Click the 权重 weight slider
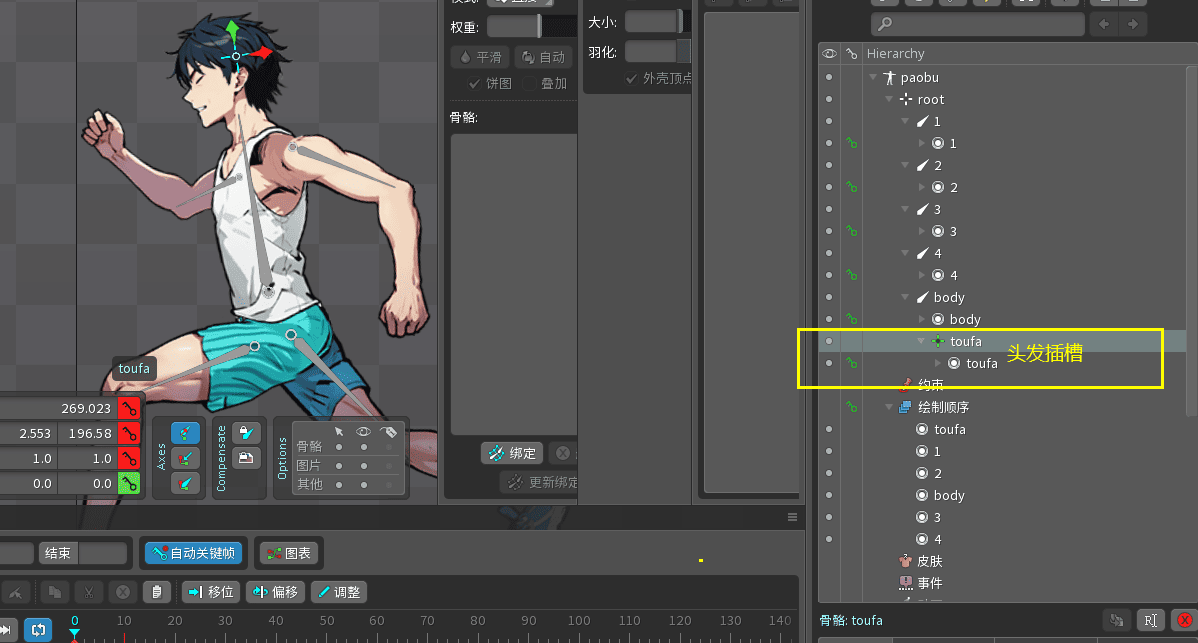The image size is (1198, 643). [515, 26]
